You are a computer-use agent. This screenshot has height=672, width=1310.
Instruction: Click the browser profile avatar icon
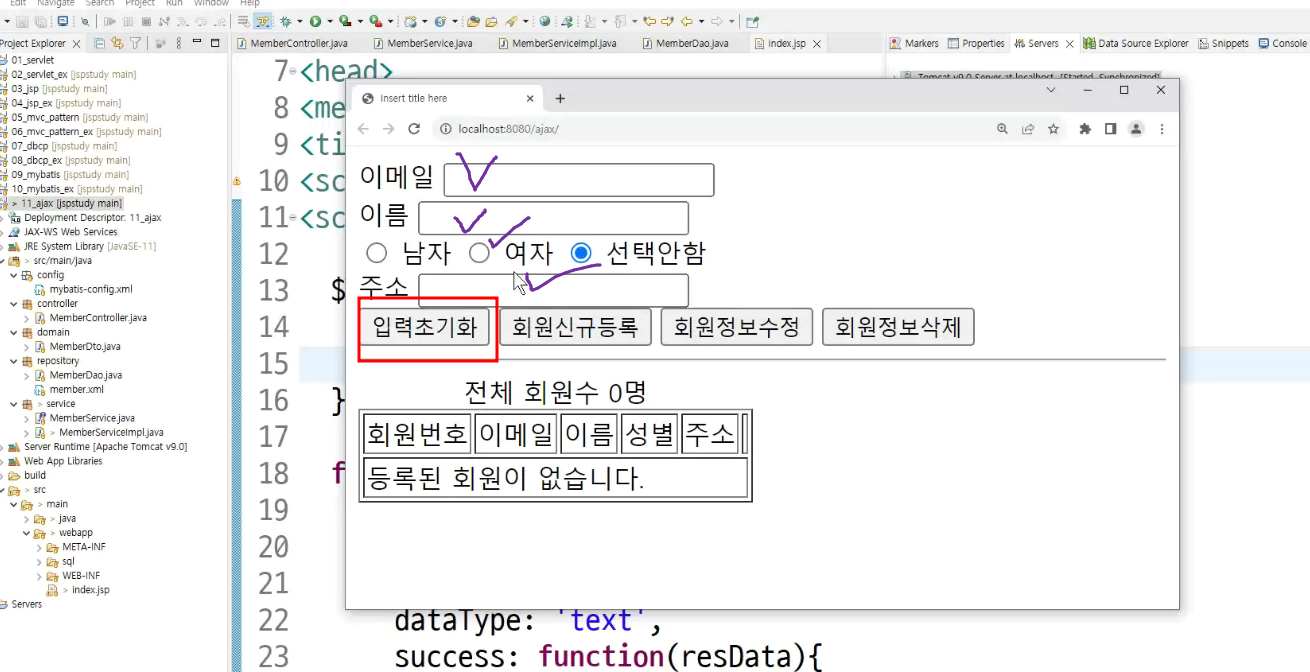pyautogui.click(x=1136, y=129)
